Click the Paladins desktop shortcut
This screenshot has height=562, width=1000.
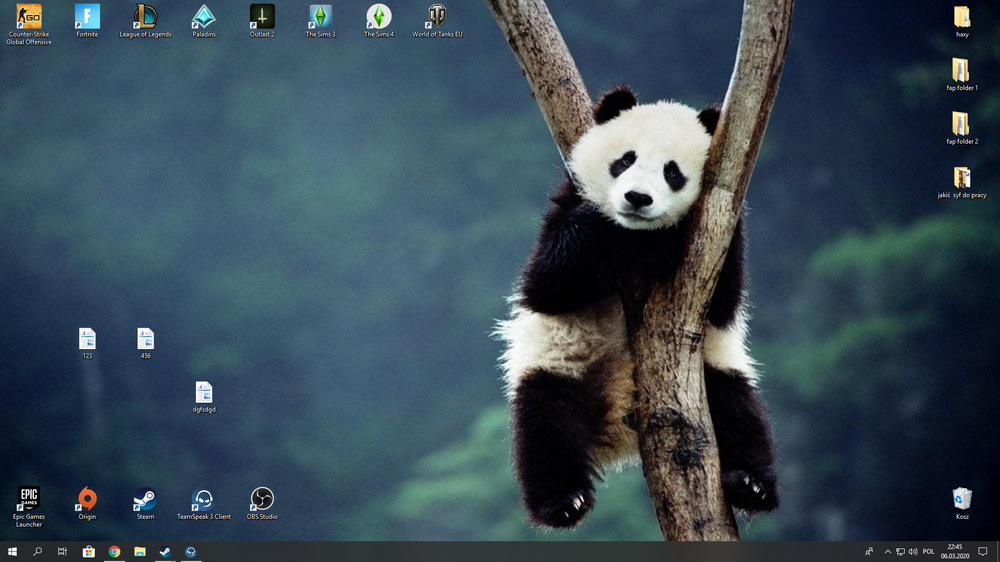(x=204, y=20)
